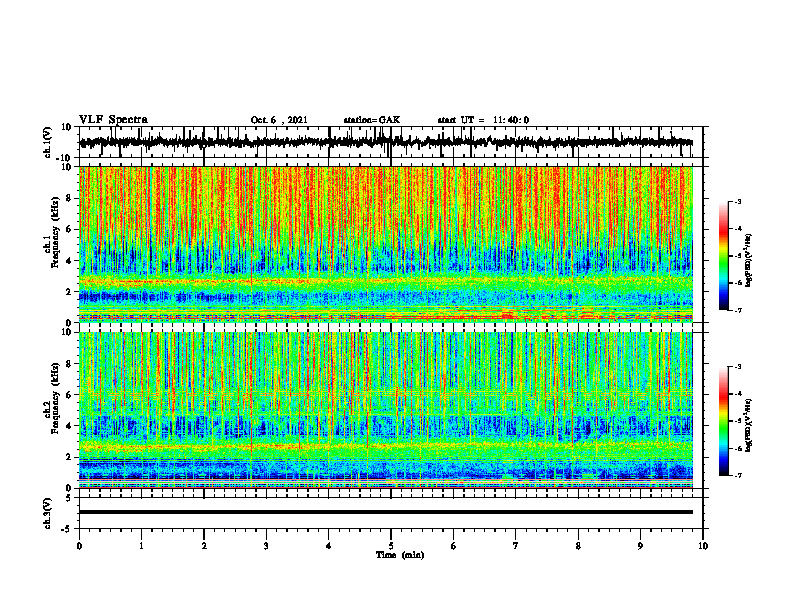Click time axis tick label "4"

point(329,546)
